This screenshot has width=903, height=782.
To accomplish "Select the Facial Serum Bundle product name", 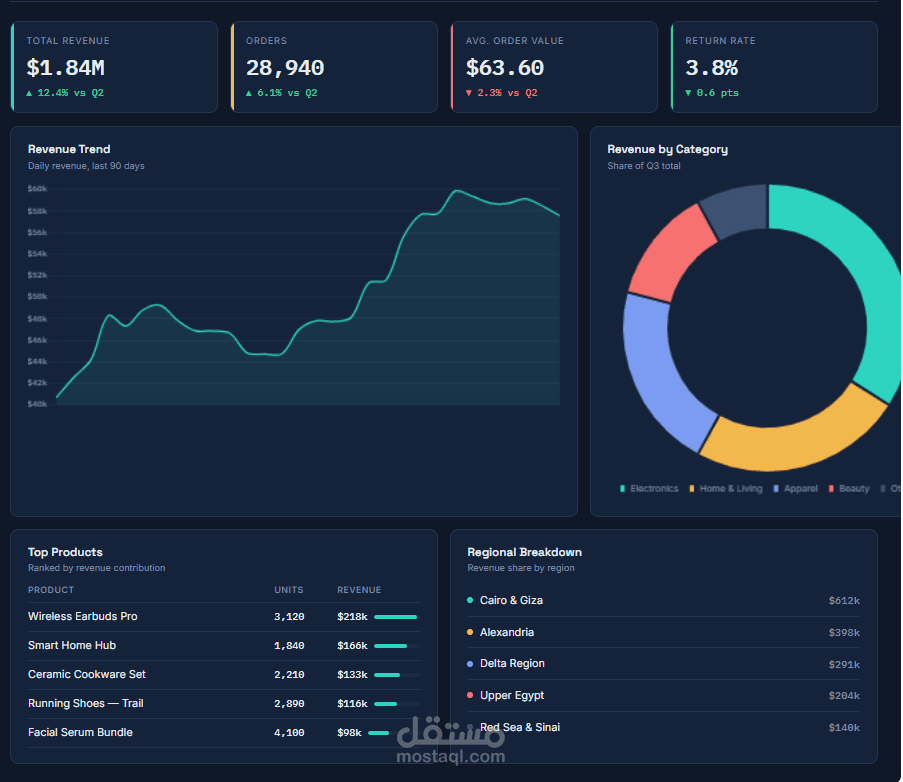I will (x=80, y=732).
